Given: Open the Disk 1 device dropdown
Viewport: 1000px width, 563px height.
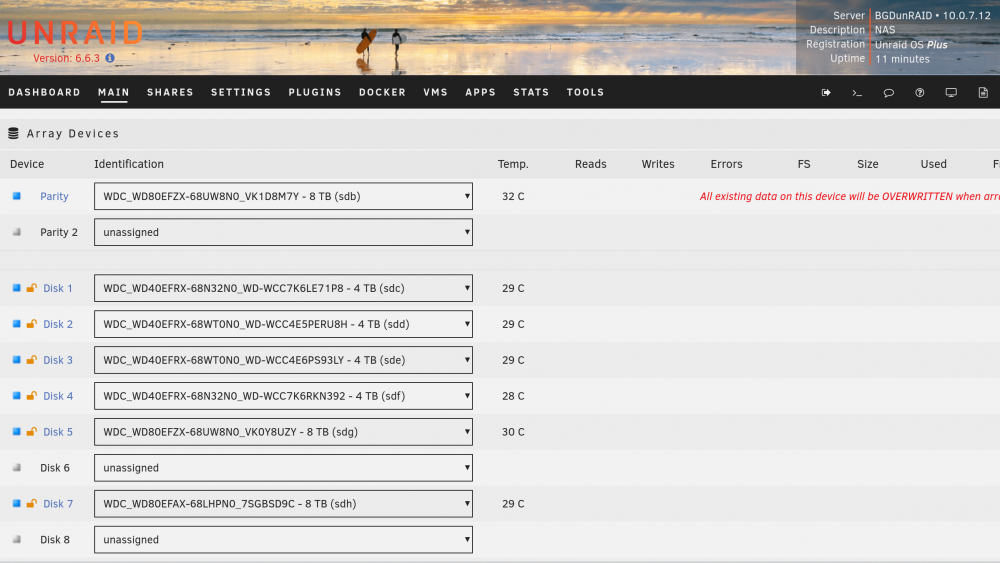Looking at the screenshot, I should 283,288.
